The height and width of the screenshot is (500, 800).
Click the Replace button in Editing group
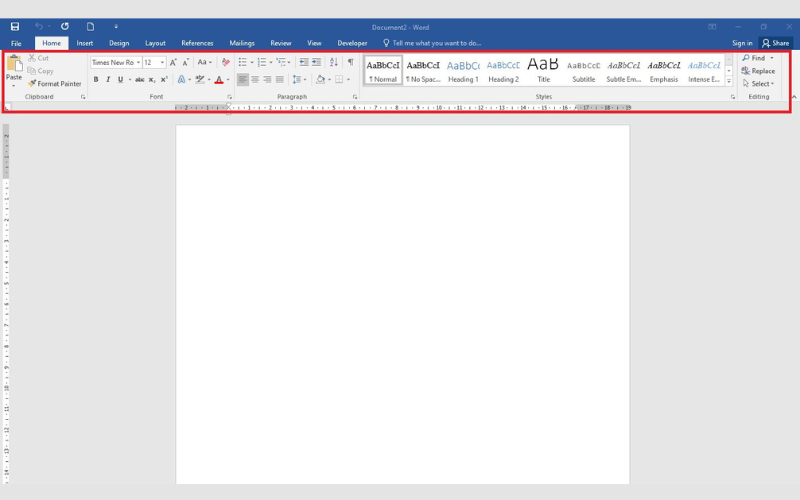click(x=758, y=71)
